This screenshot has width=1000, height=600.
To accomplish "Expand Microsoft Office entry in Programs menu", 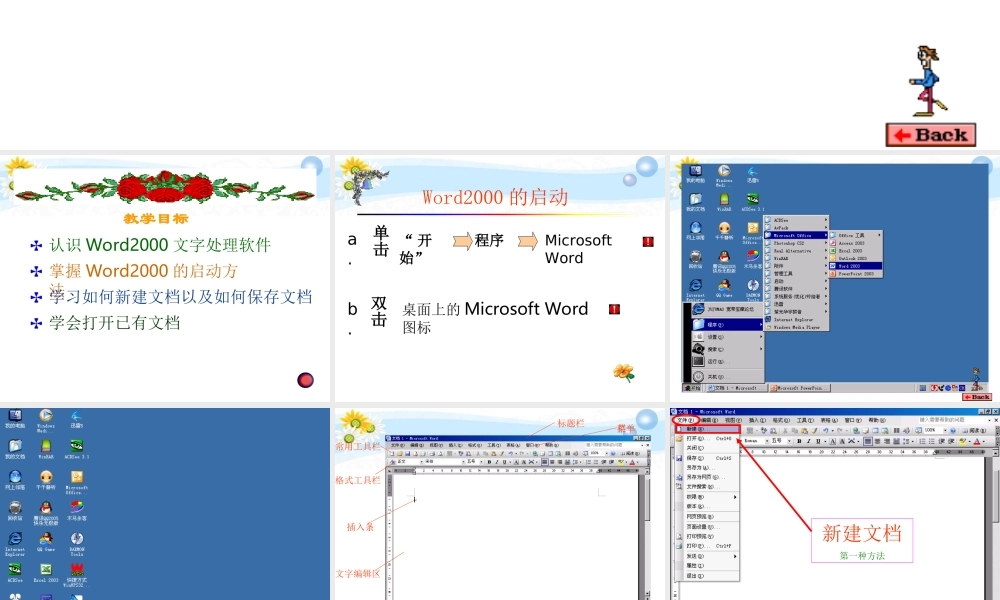I will pyautogui.click(x=797, y=235).
